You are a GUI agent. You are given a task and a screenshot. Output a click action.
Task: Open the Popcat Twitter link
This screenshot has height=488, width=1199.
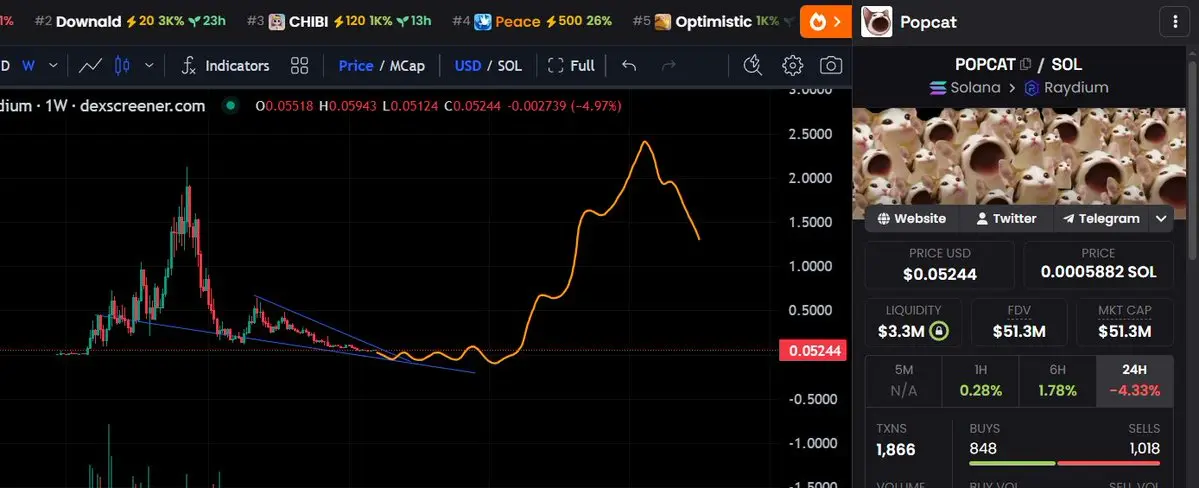point(1006,219)
